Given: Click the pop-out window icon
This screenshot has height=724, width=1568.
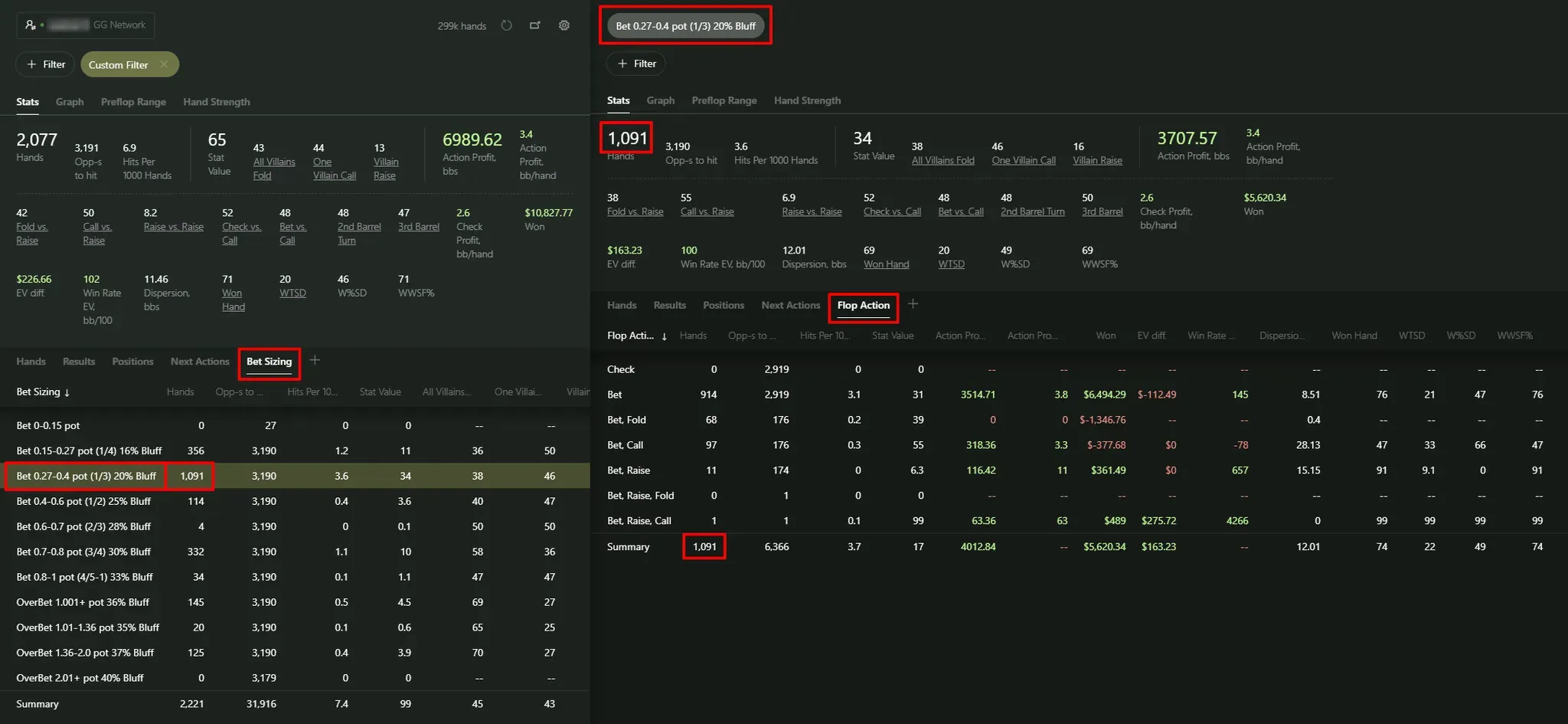Looking at the screenshot, I should [535, 25].
